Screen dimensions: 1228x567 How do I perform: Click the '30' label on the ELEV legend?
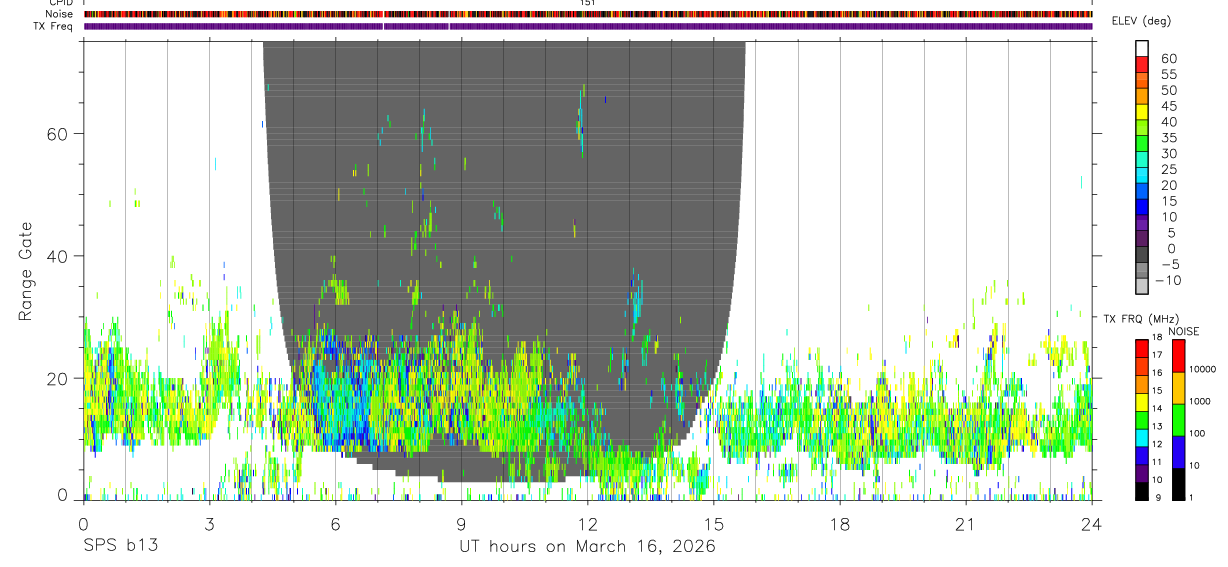[x=1168, y=154]
